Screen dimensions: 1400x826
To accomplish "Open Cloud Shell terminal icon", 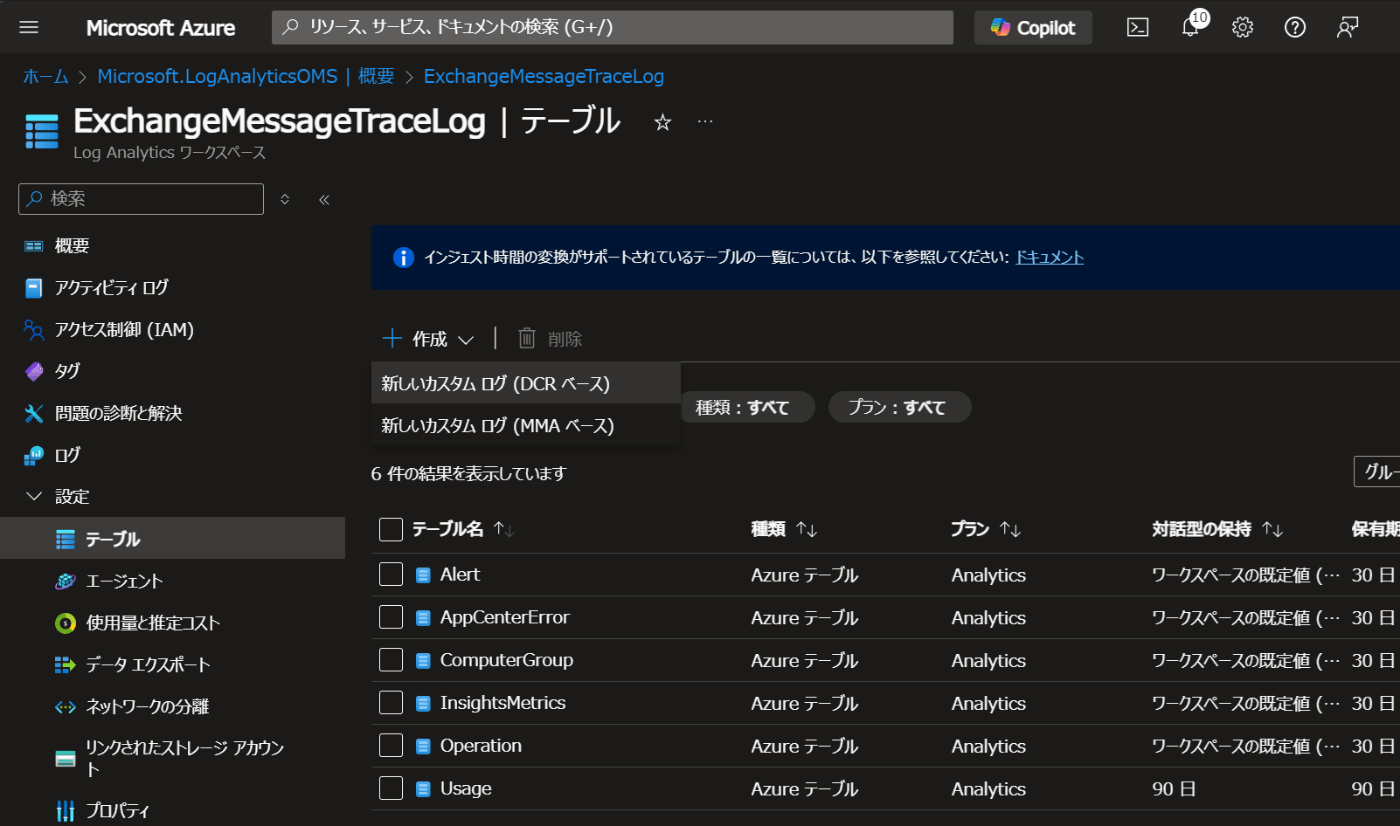I will click(x=1138, y=28).
